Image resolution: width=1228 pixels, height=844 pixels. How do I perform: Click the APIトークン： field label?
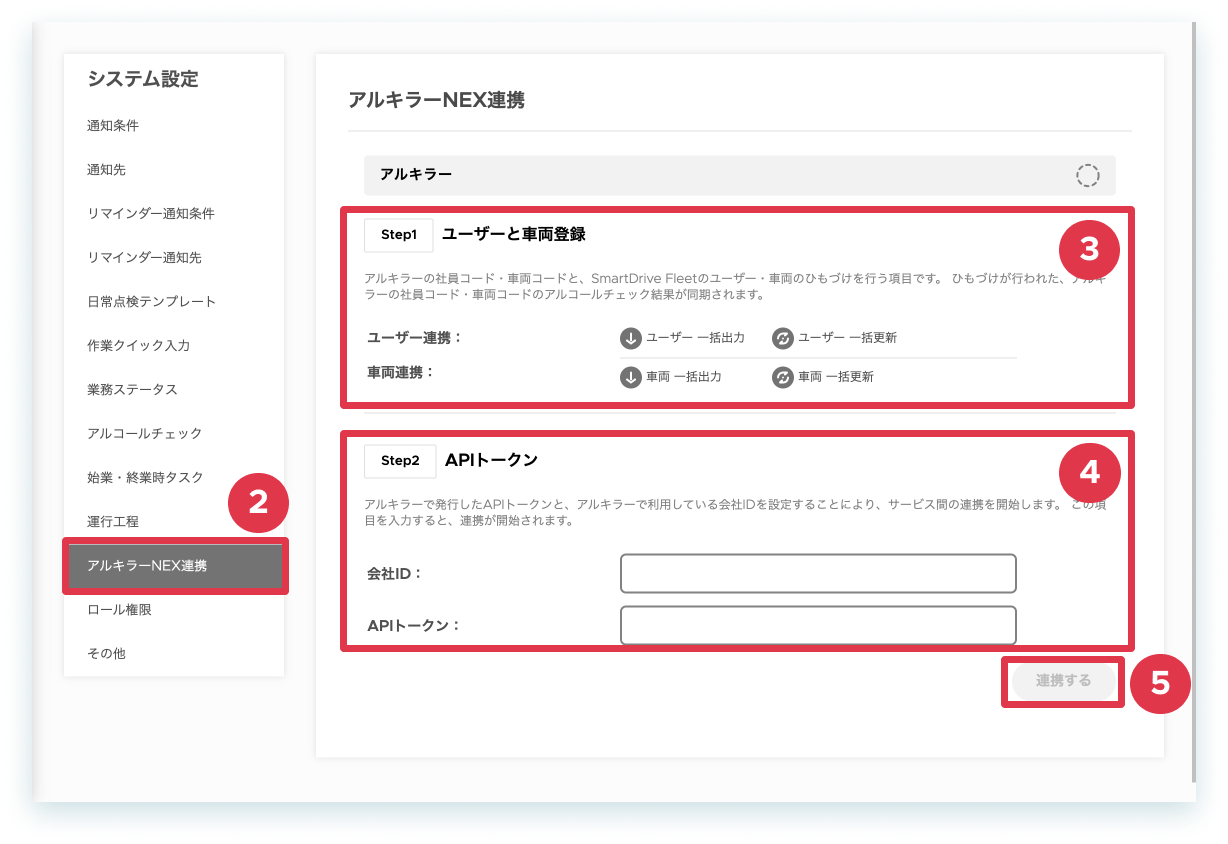click(x=413, y=625)
